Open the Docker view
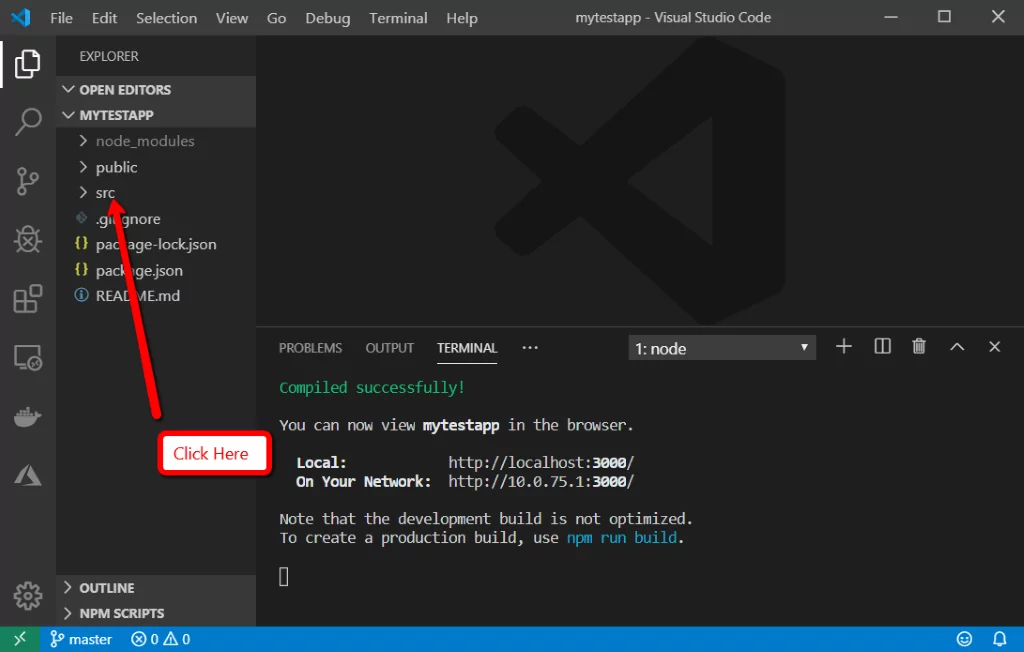This screenshot has width=1024, height=652. point(27,416)
